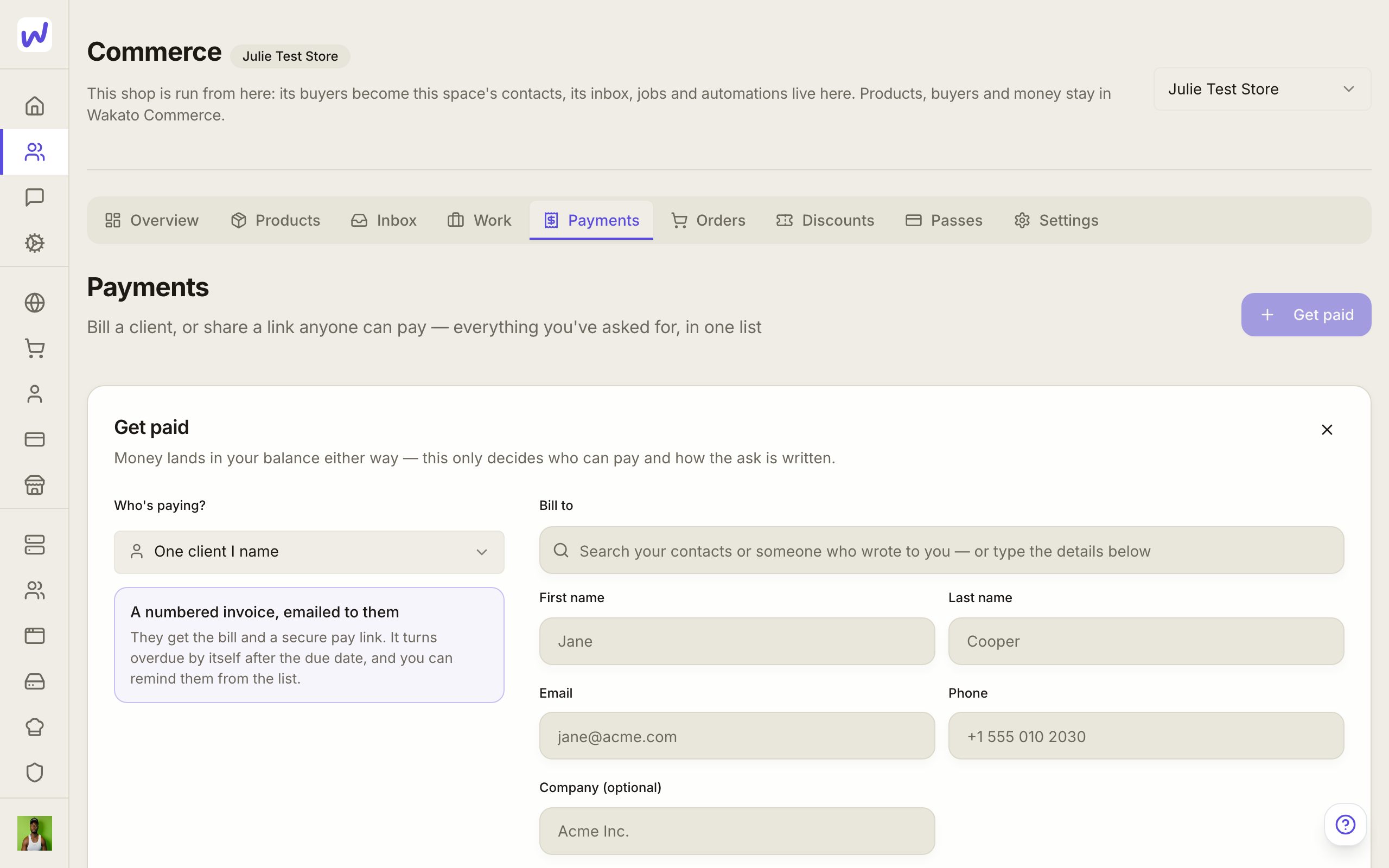This screenshot has width=1389, height=868.
Task: Open the shopping cart sidebar icon
Action: [34, 348]
